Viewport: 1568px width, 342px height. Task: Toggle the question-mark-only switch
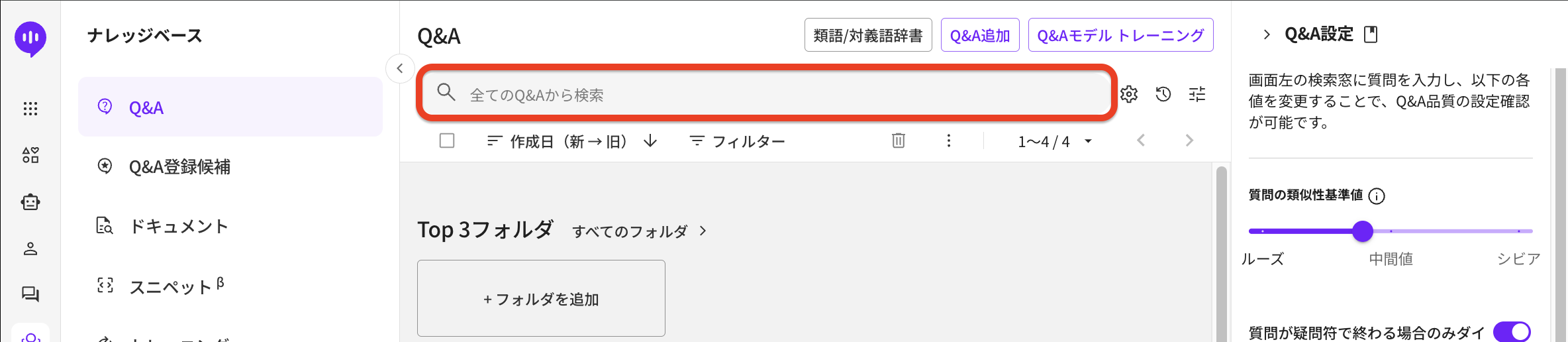tap(1512, 331)
